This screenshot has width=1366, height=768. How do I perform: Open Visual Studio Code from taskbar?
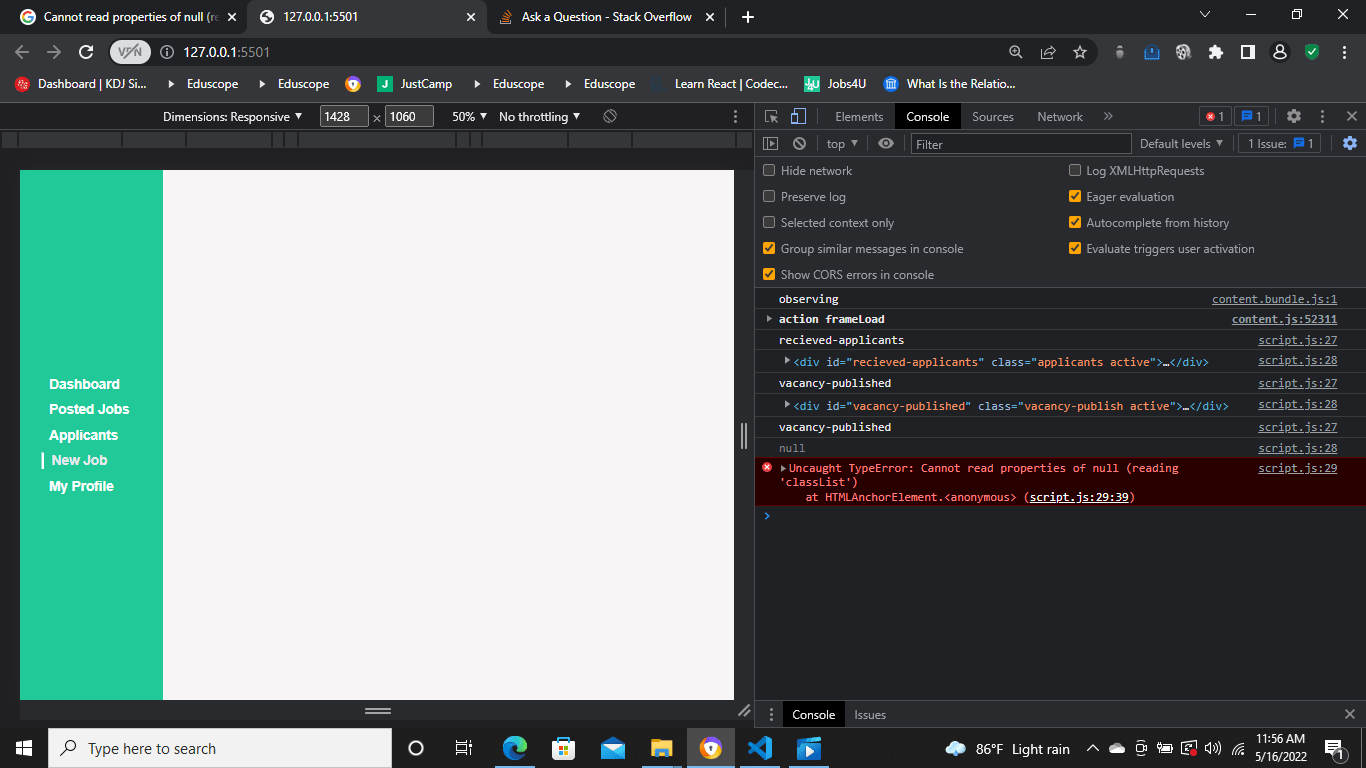(759, 748)
